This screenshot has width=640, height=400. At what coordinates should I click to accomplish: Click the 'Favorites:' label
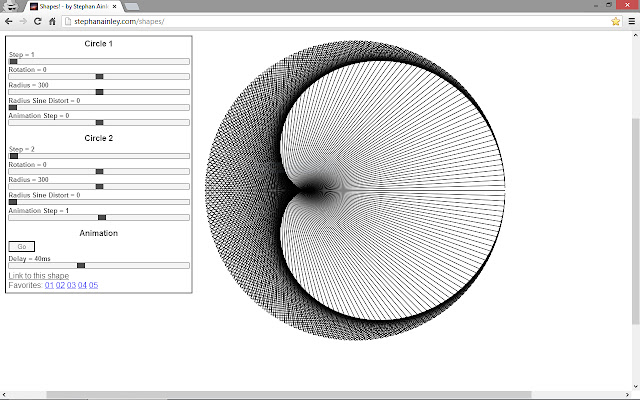pos(25,285)
